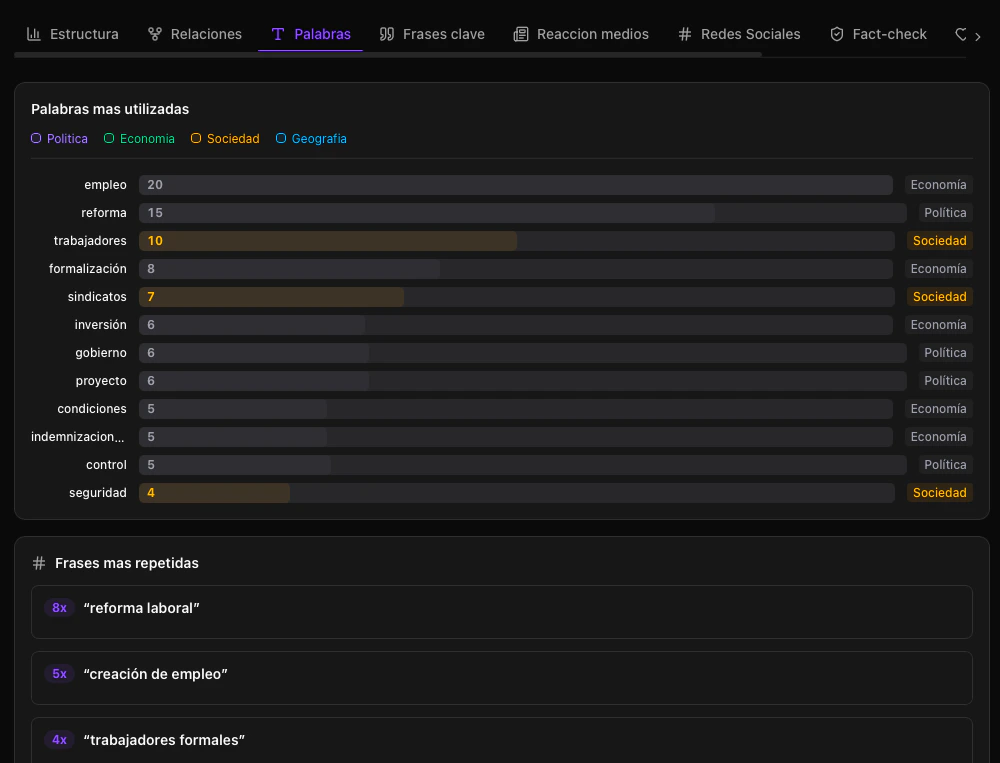Screen dimensions: 1000x763
Task: Open the "reforma laboral" phrase card
Action: coord(501,612)
